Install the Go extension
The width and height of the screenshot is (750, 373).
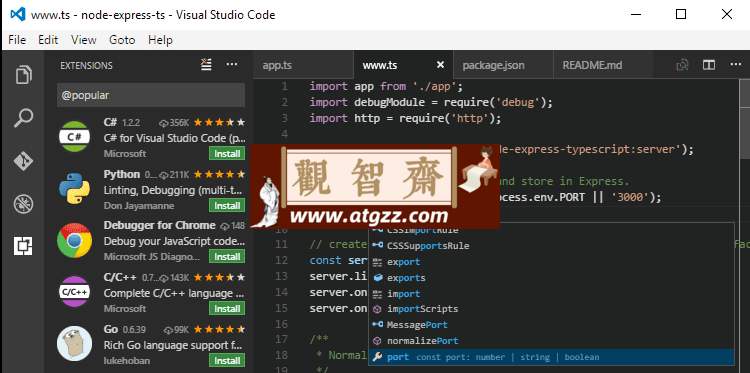tap(227, 360)
